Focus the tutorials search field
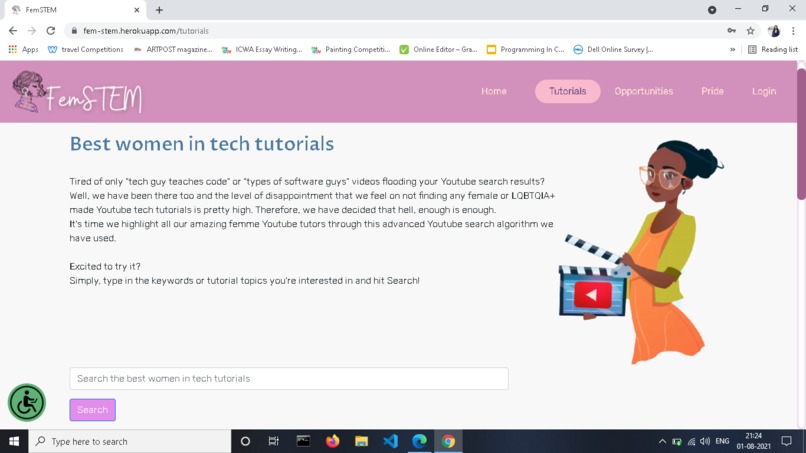 [x=289, y=378]
